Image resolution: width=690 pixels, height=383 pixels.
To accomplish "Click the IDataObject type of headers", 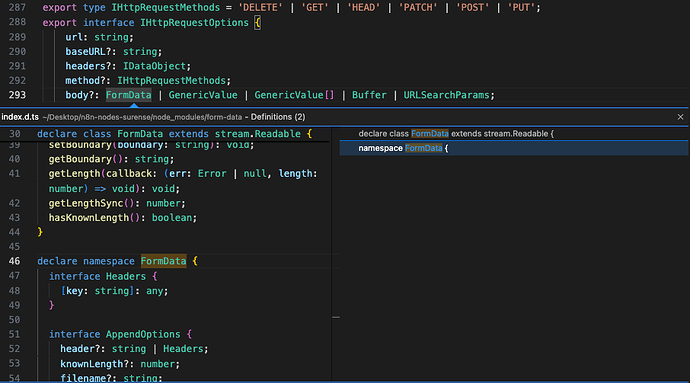I will click(x=154, y=66).
